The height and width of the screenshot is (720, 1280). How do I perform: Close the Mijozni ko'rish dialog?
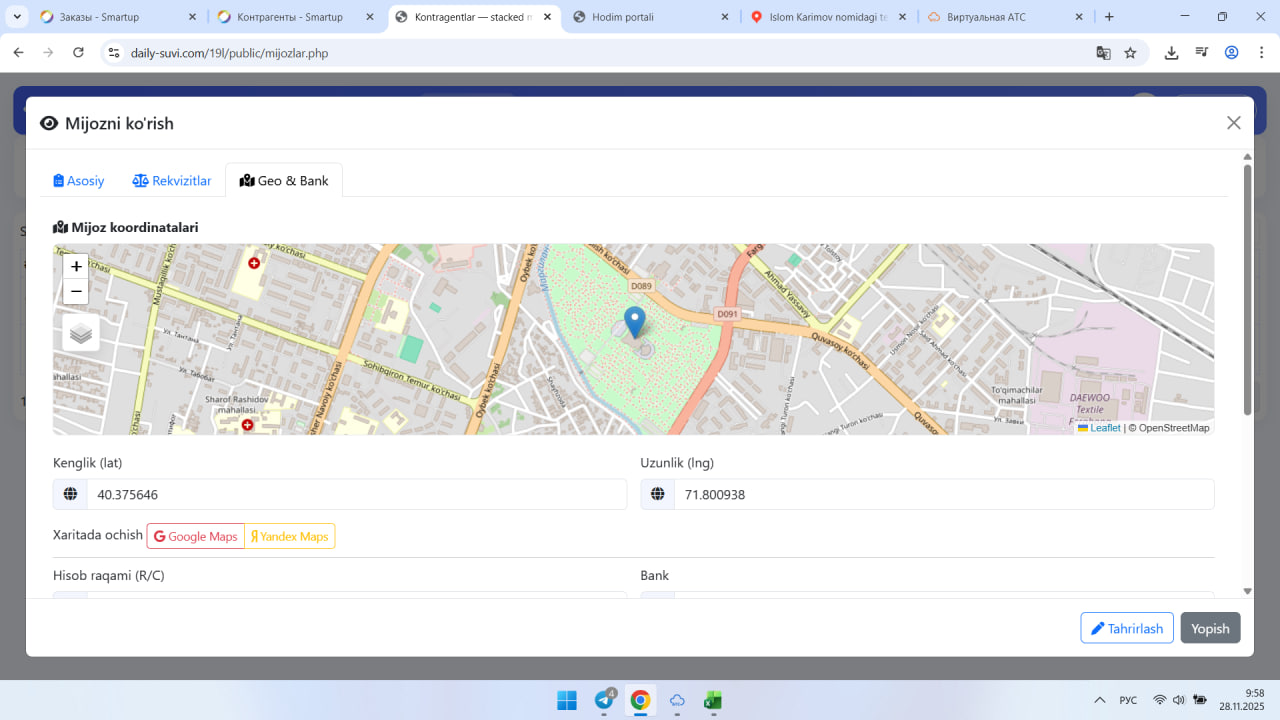[x=1233, y=123]
